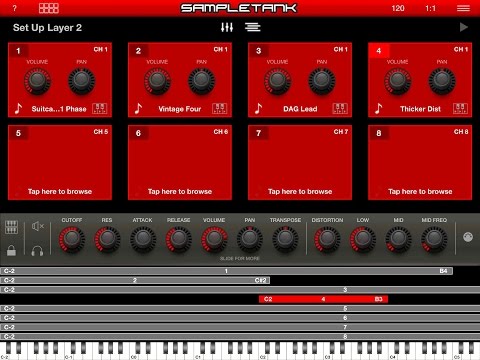The width and height of the screenshot is (480, 360).
Task: Open the Suitca...1 Phase instrument name
Action: [59, 109]
